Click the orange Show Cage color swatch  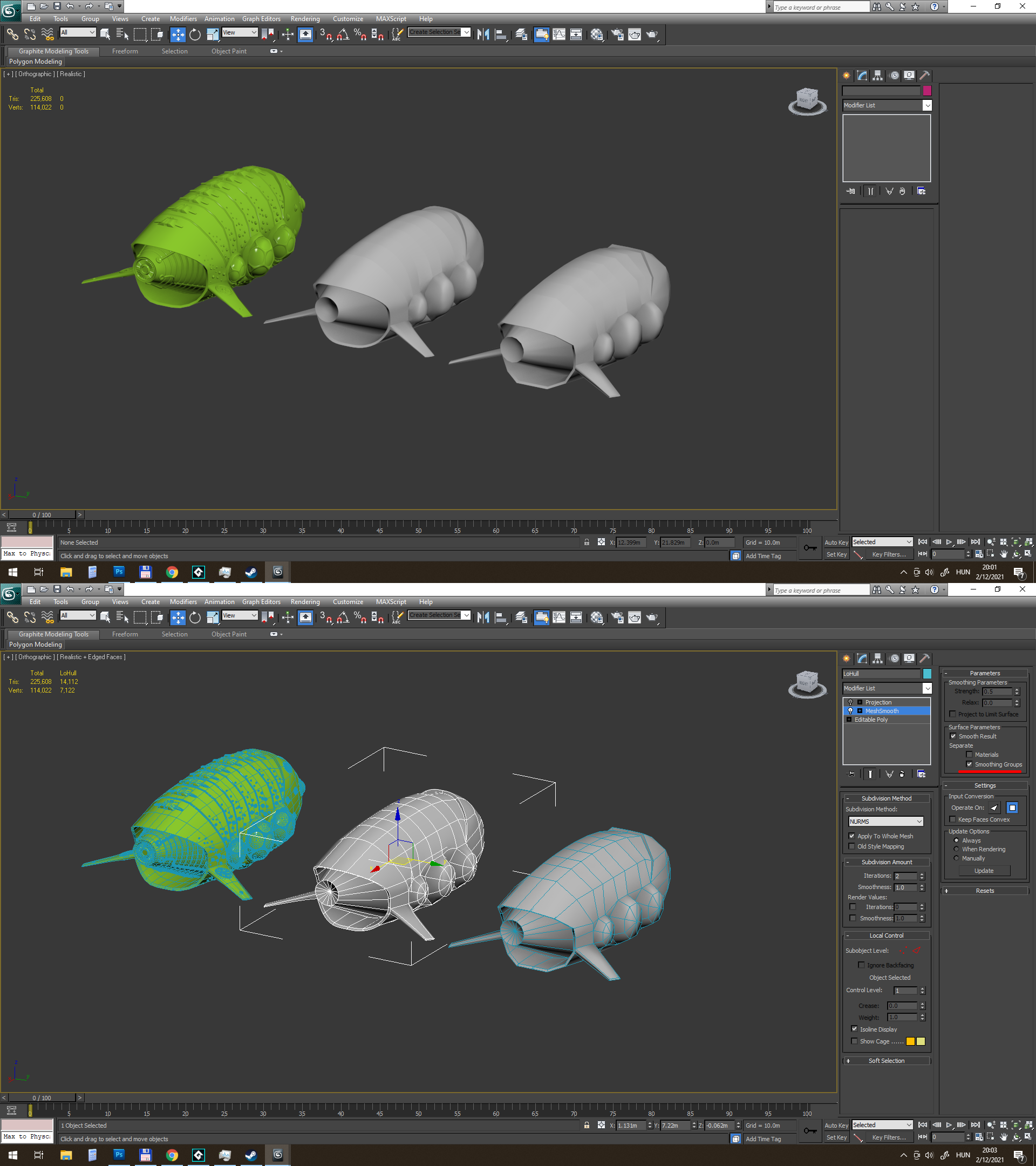[911, 1041]
